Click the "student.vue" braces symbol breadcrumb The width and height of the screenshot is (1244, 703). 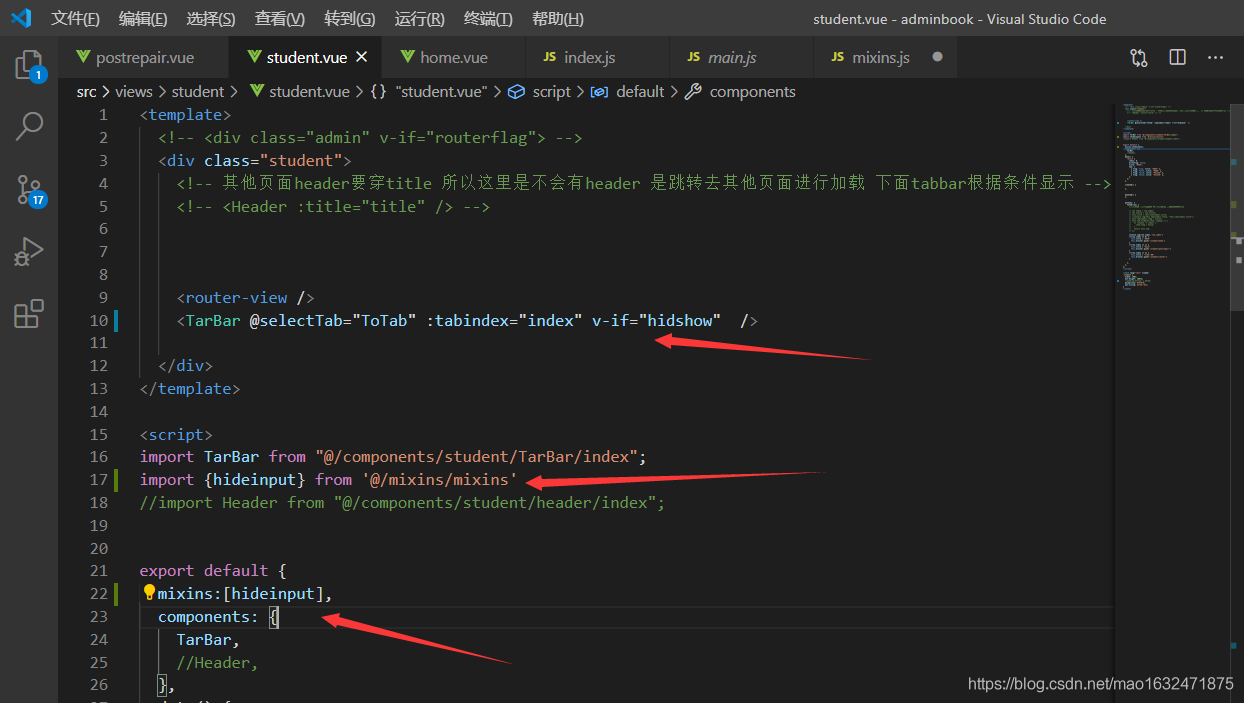pyautogui.click(x=428, y=92)
